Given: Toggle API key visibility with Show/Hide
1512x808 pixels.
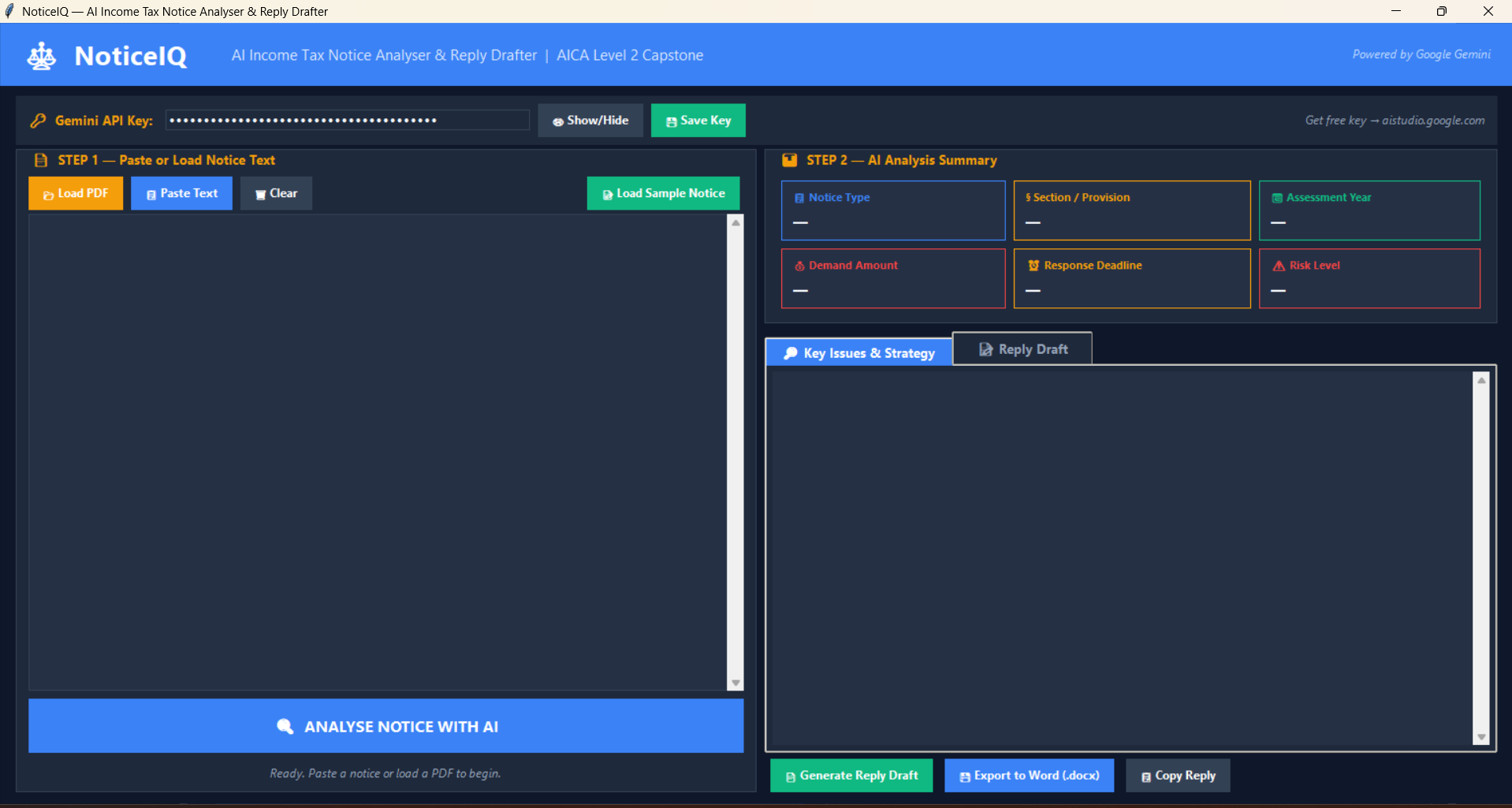Looking at the screenshot, I should [x=590, y=121].
